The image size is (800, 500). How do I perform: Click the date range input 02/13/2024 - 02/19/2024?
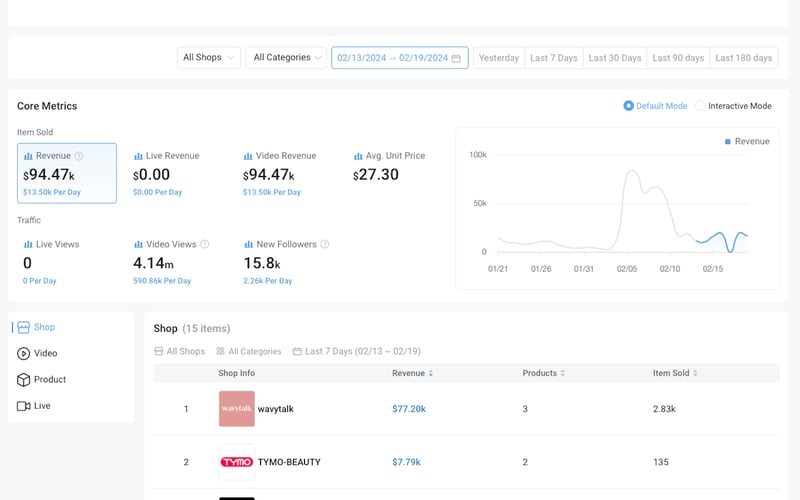[399, 58]
